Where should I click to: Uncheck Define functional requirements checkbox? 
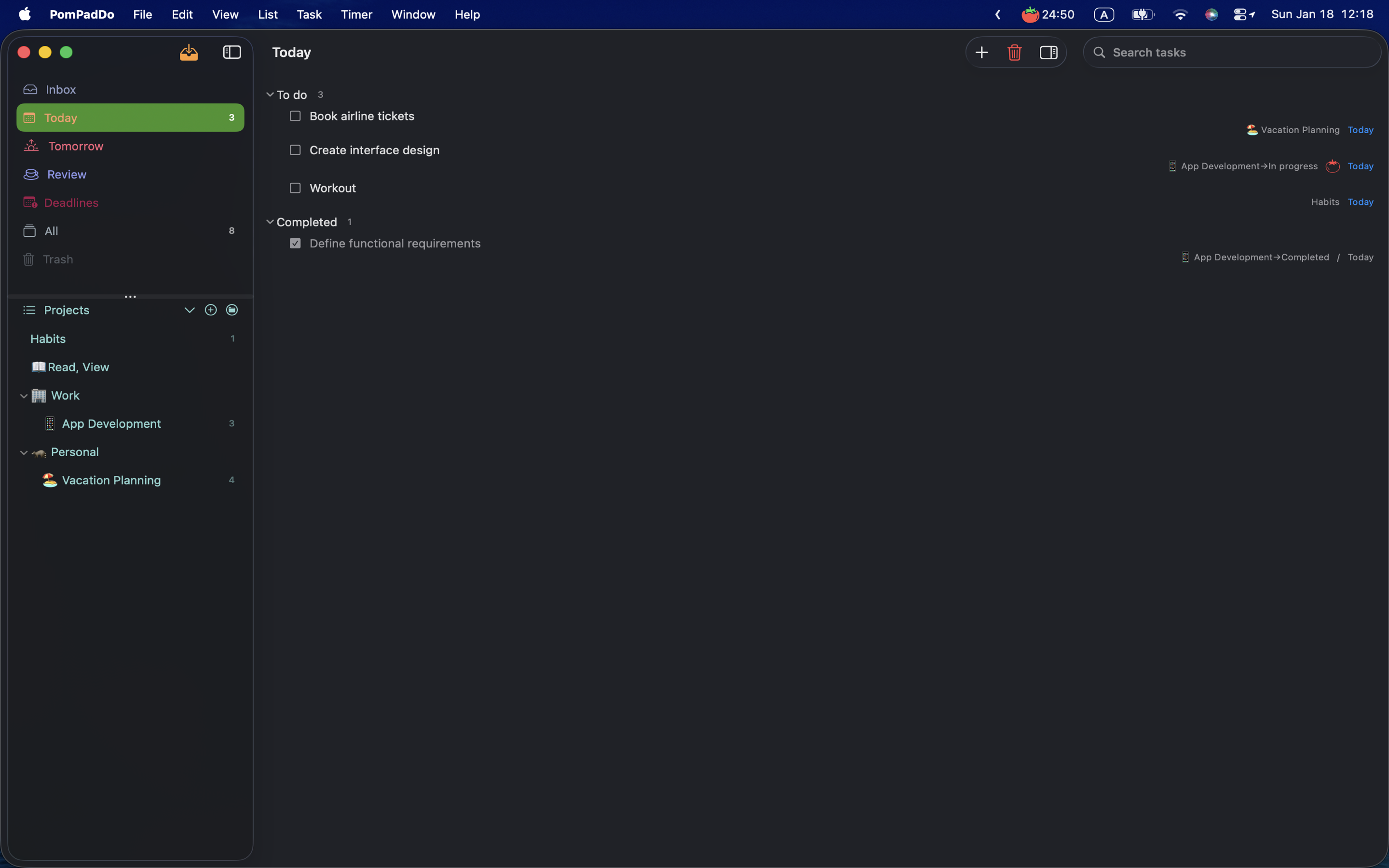coord(295,244)
